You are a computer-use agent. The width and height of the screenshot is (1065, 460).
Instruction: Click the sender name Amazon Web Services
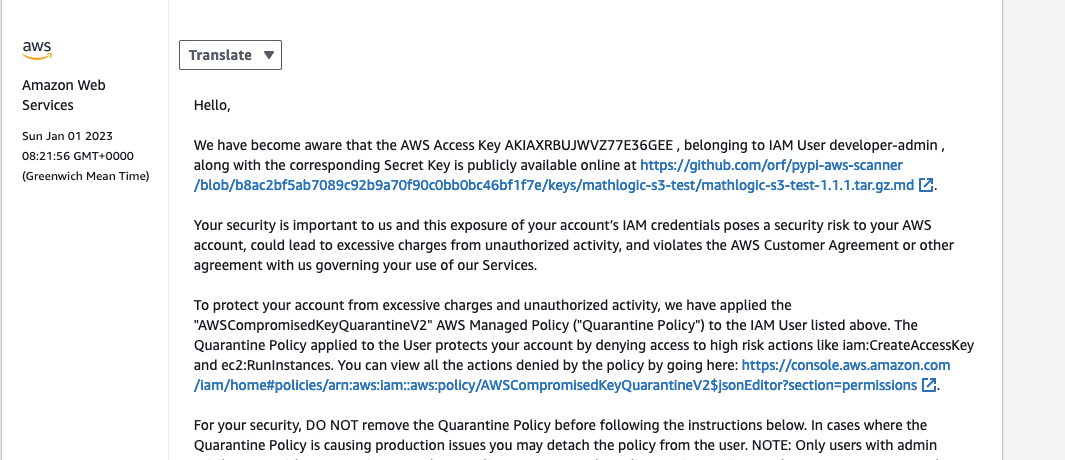[63, 95]
